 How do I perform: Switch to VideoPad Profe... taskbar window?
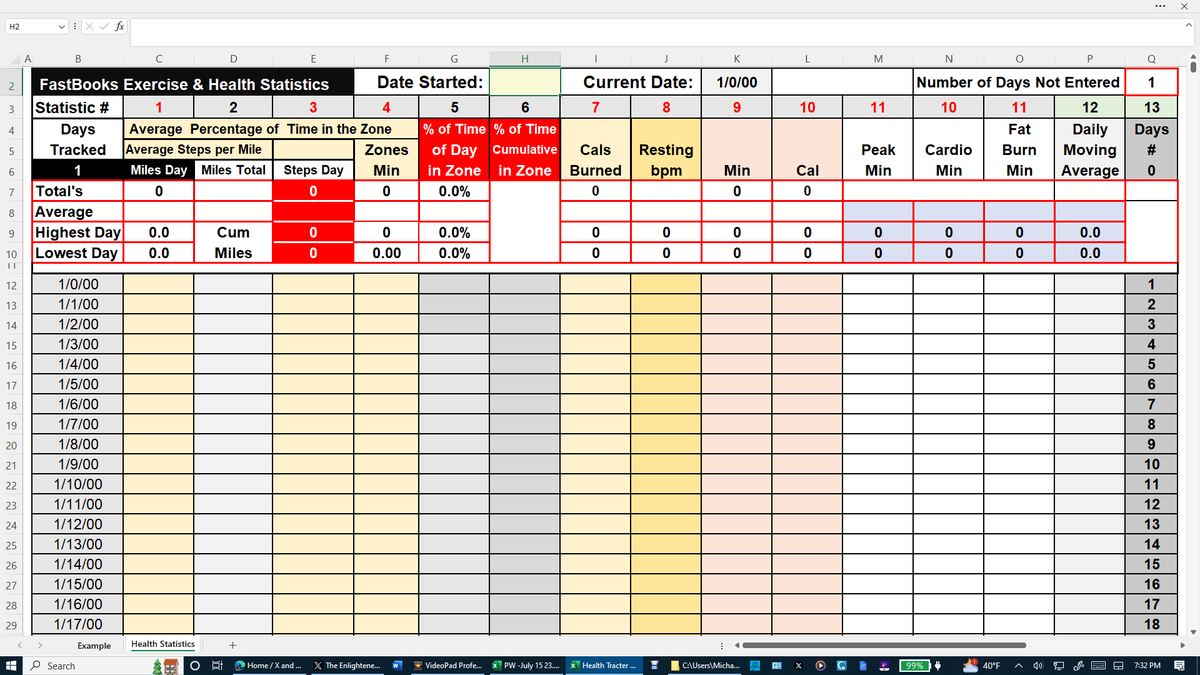pyautogui.click(x=448, y=665)
